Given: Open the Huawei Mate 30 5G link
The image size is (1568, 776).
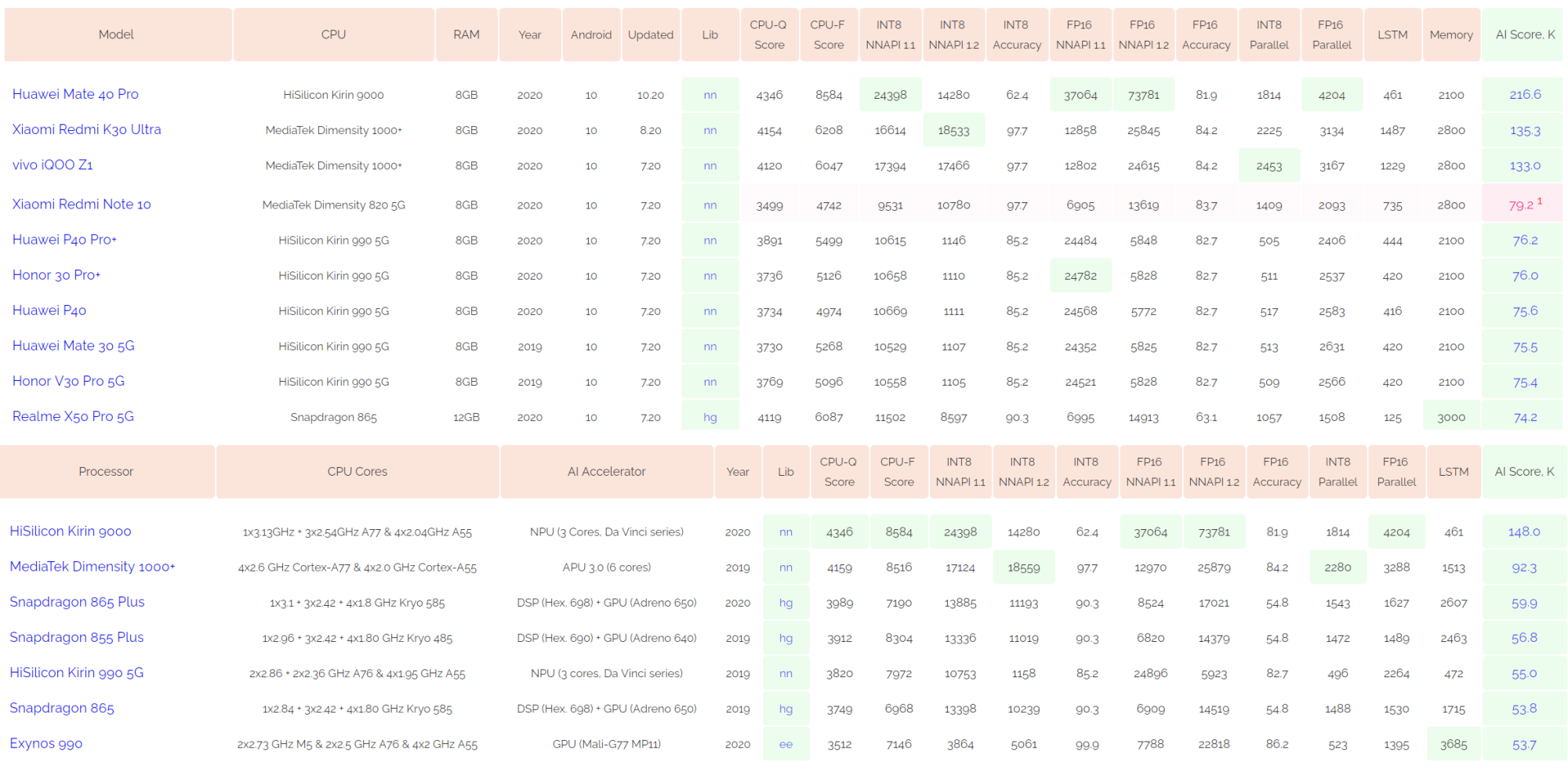Looking at the screenshot, I should 74,346.
